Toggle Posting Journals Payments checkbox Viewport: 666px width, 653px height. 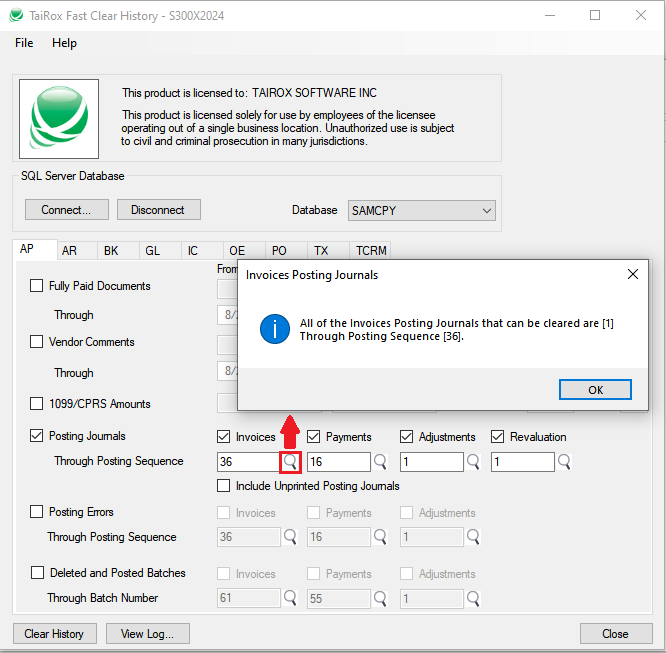coord(313,437)
